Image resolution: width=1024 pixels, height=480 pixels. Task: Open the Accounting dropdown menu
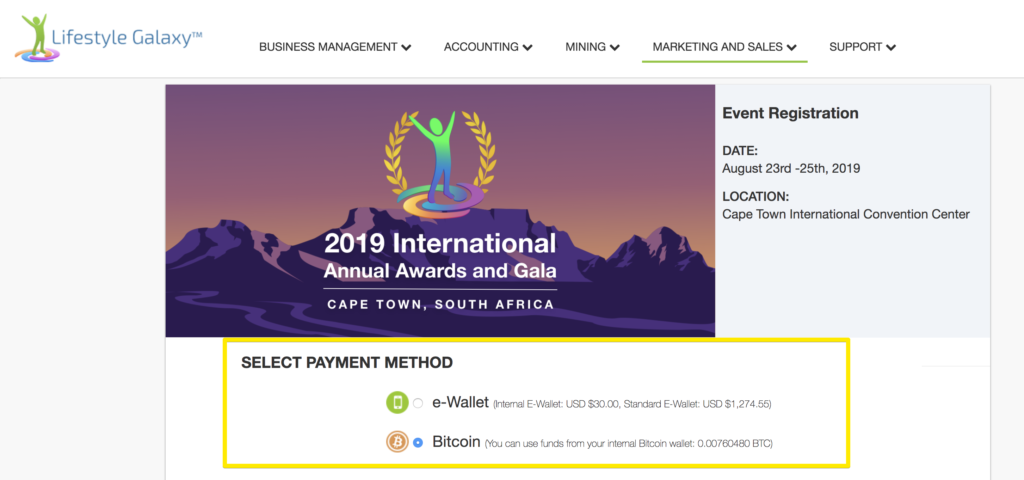point(488,47)
